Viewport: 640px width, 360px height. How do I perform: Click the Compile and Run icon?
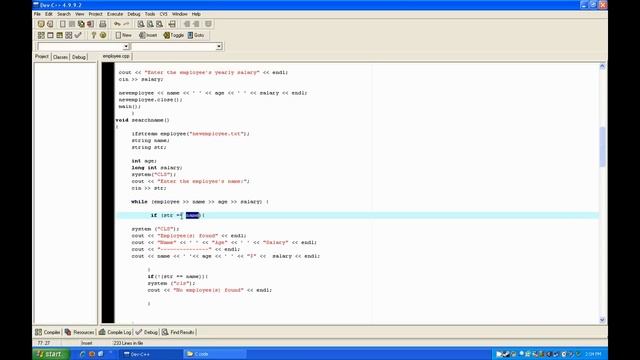(x=60, y=35)
